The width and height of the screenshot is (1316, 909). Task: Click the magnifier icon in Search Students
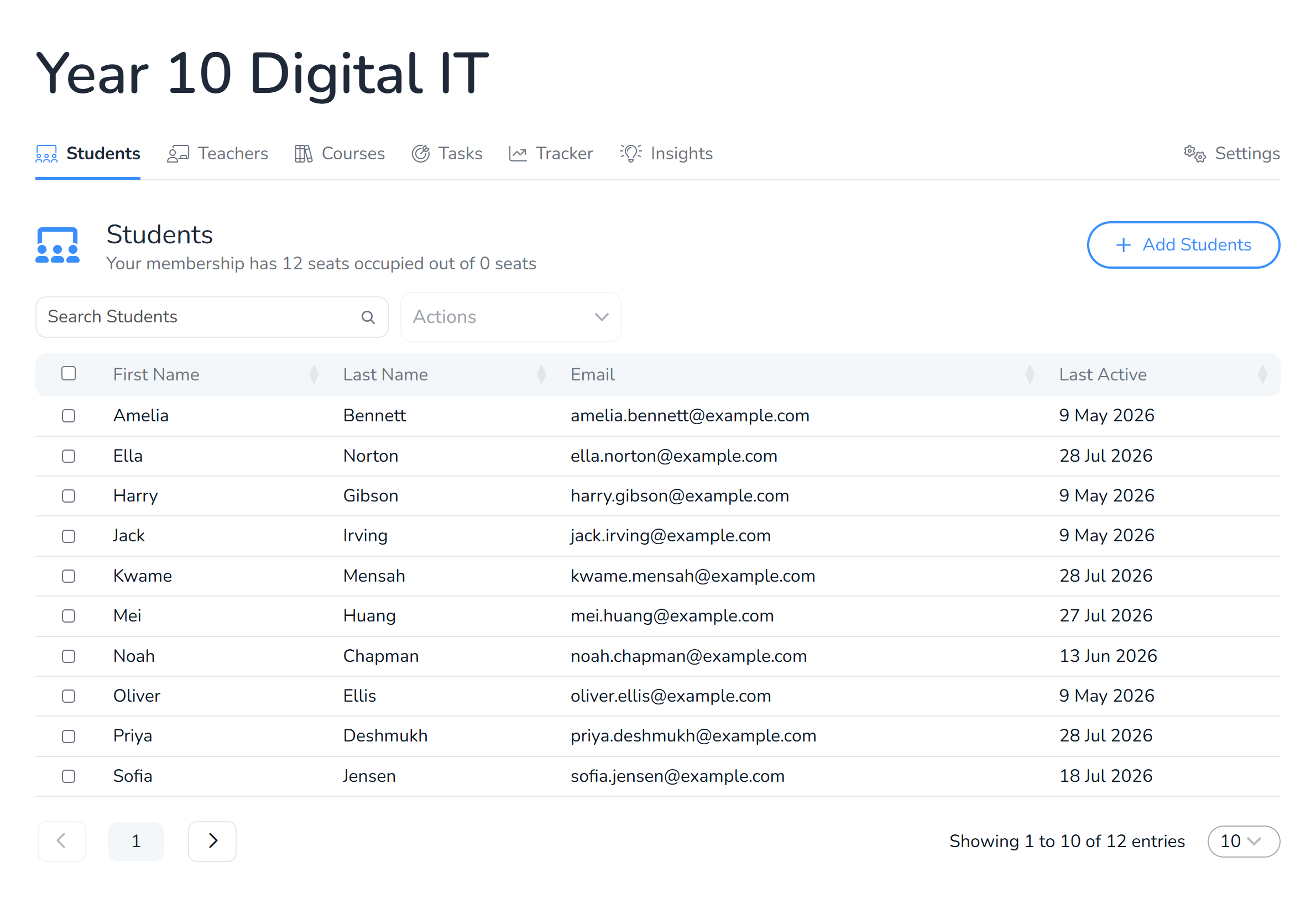368,317
